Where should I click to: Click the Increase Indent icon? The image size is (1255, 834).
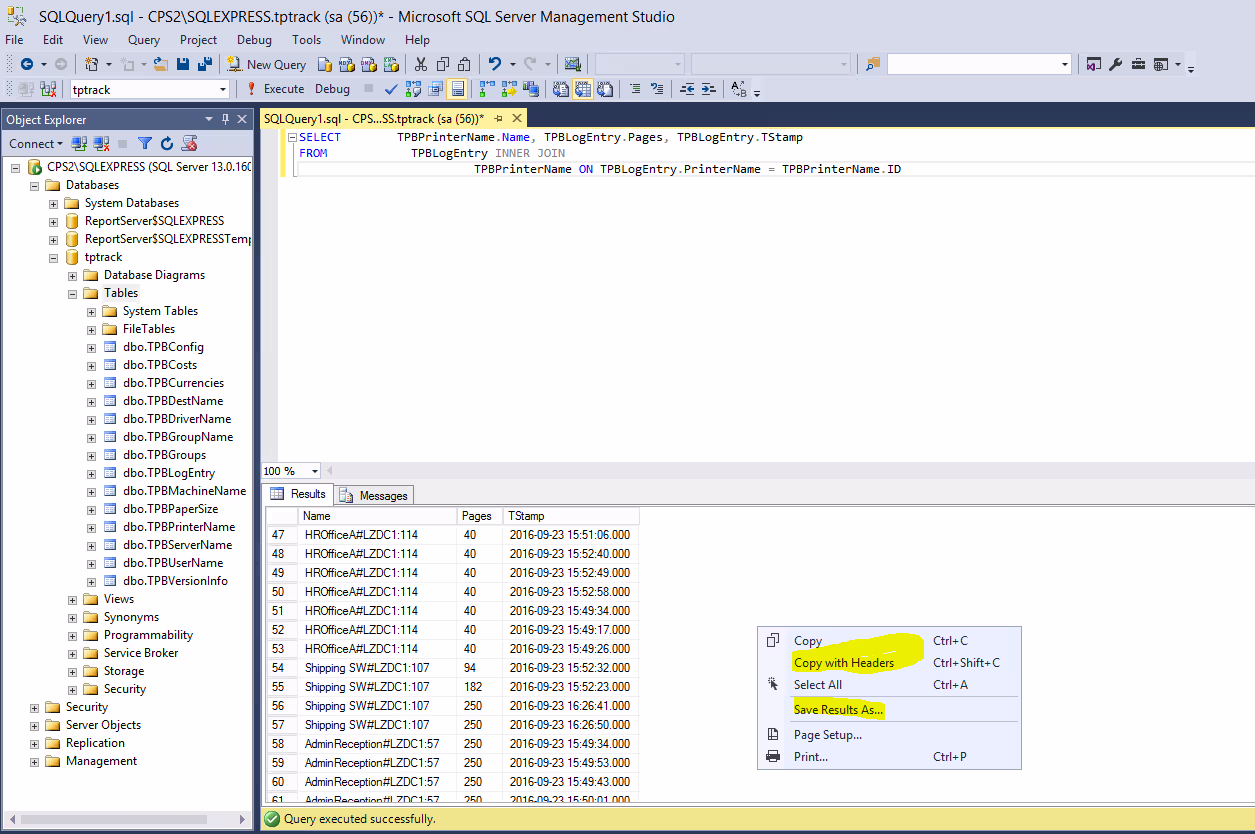[708, 89]
